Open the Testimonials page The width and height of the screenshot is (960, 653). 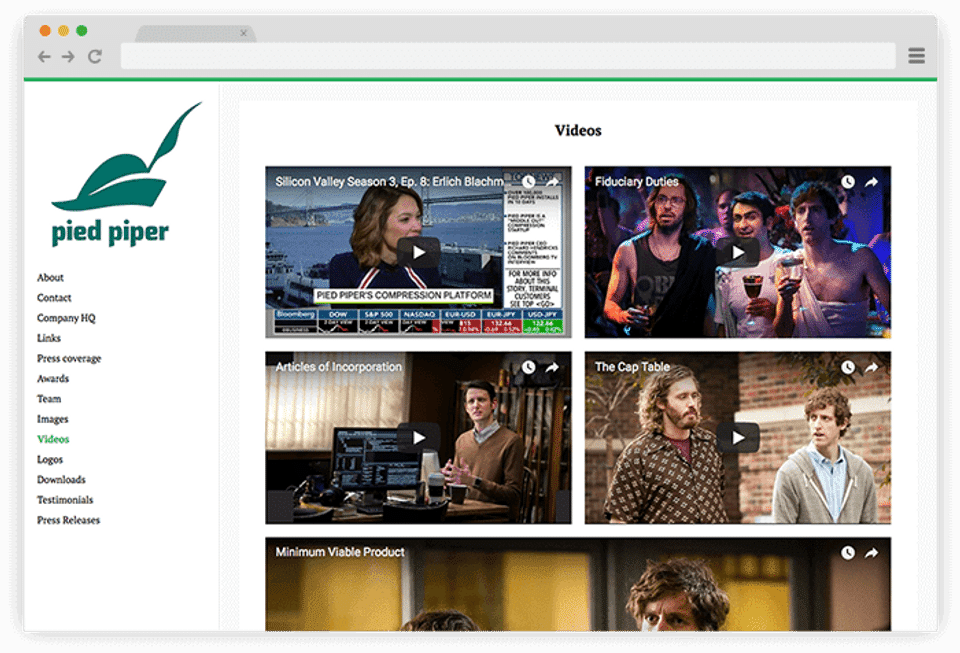point(65,500)
